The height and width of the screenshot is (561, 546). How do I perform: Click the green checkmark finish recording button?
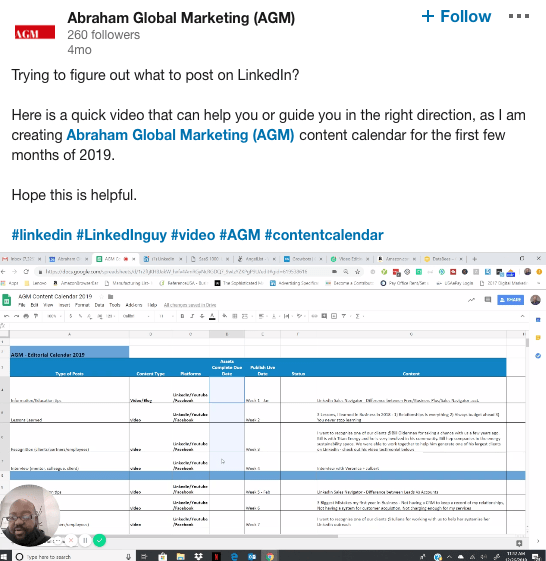click(x=99, y=540)
